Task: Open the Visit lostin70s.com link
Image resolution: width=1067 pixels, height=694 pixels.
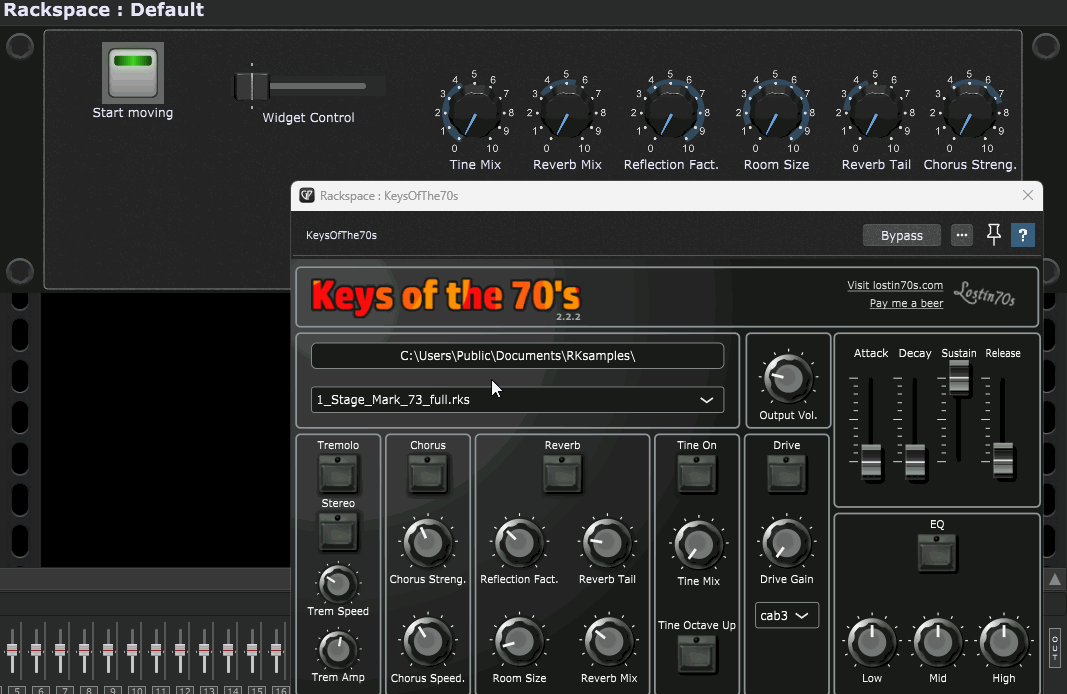Action: click(x=894, y=285)
